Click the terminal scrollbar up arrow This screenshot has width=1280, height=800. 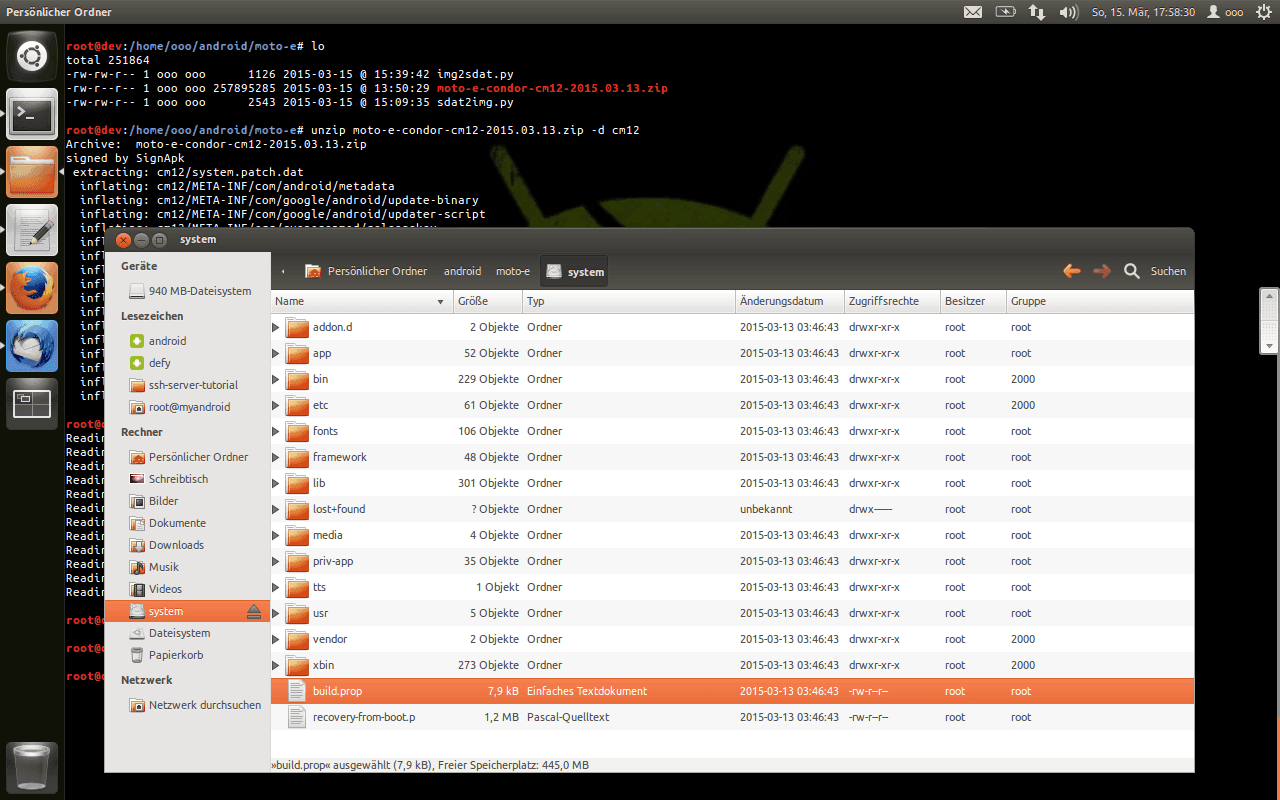coord(1269,296)
